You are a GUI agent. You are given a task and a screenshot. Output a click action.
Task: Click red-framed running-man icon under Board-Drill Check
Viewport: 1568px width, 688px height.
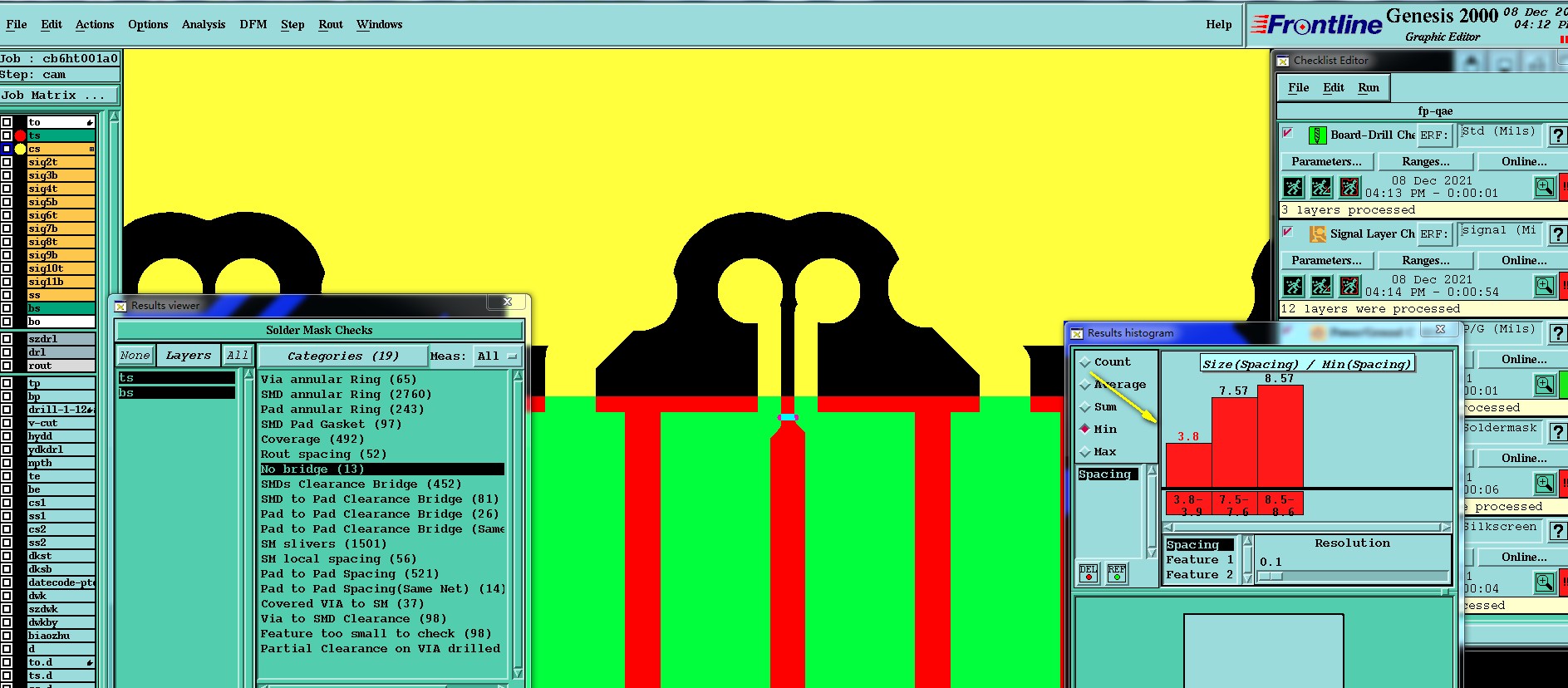[1349, 187]
